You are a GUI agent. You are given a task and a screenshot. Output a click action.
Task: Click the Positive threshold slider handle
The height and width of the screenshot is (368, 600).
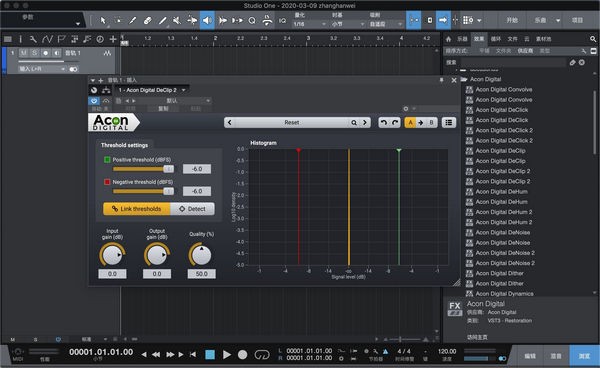point(168,169)
